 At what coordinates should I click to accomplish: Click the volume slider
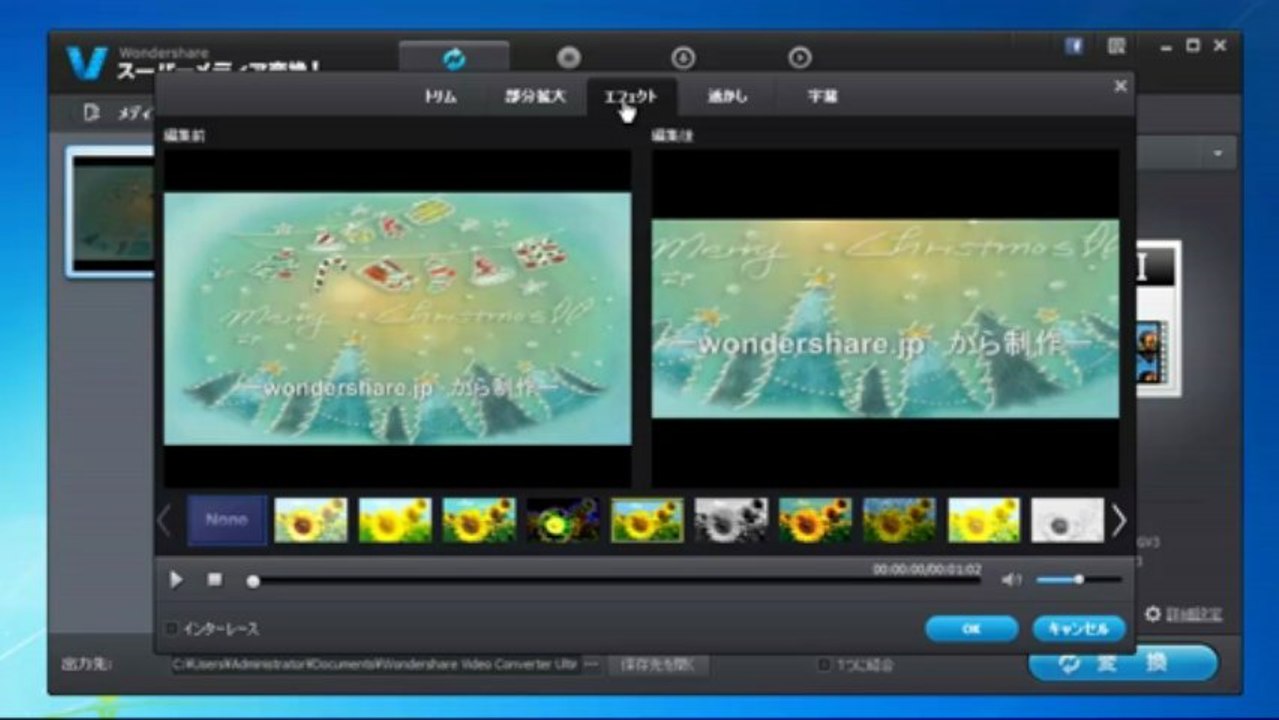[x=1079, y=579]
